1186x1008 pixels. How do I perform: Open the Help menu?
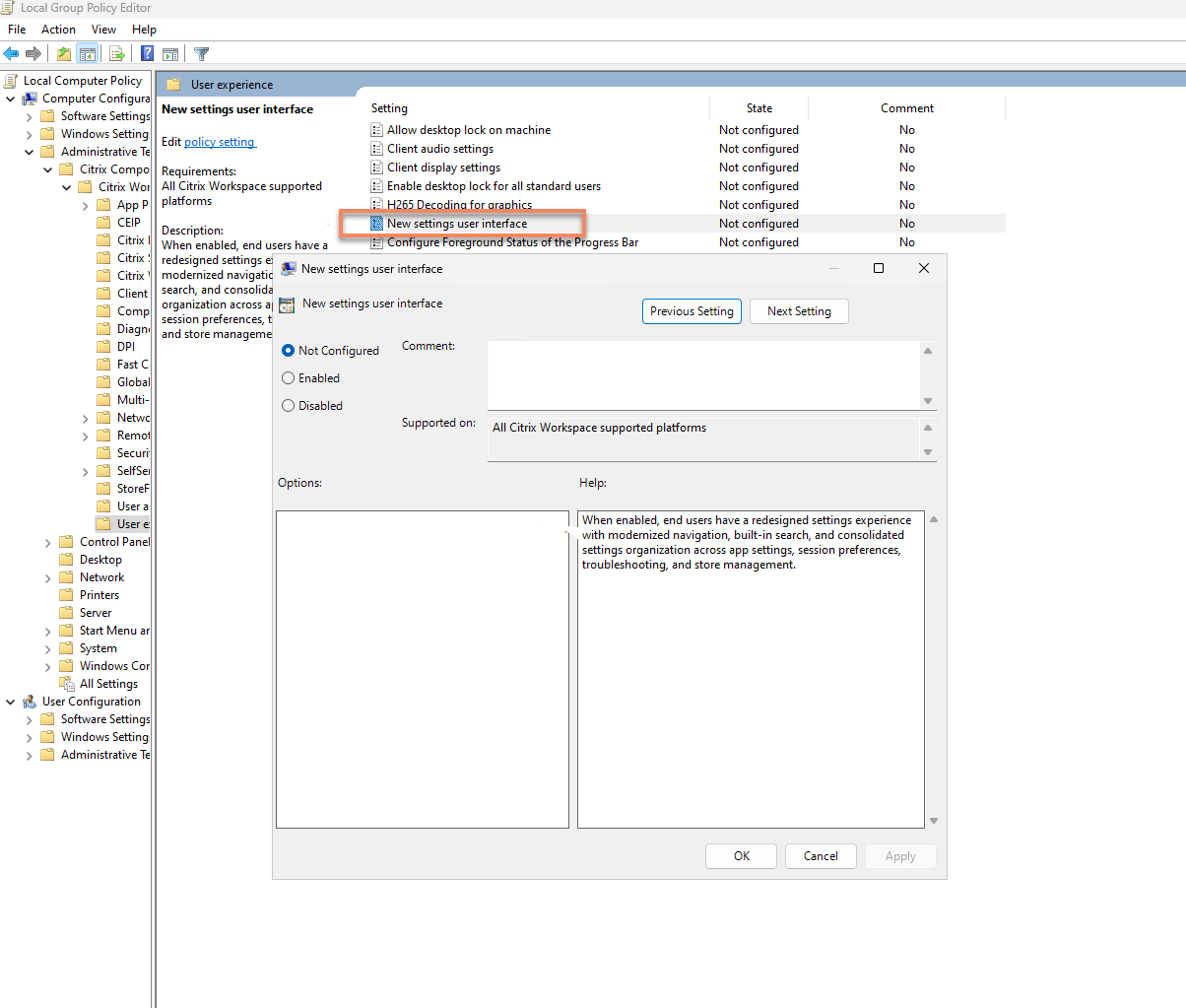tap(144, 30)
